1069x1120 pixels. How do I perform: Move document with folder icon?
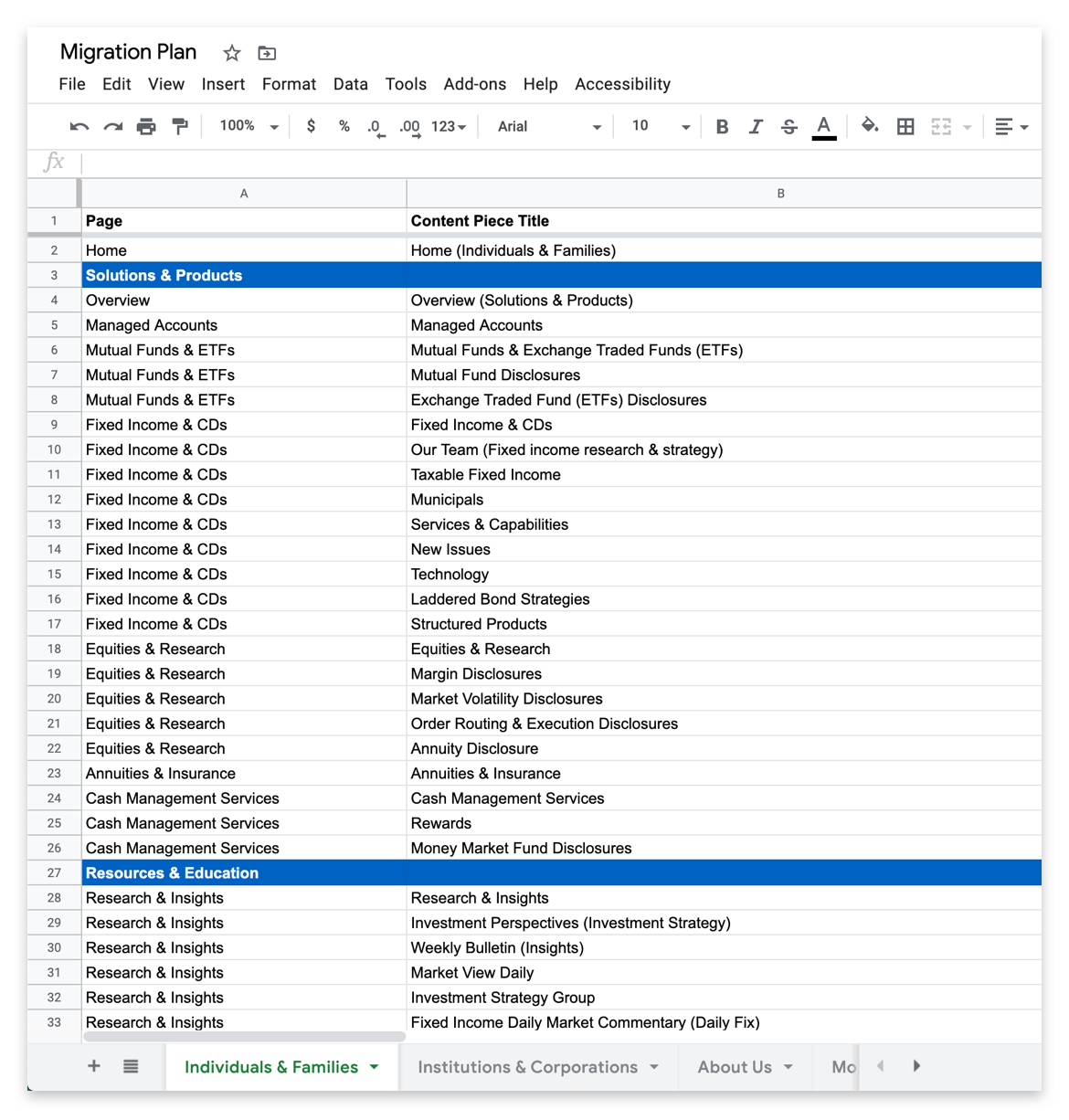(267, 53)
